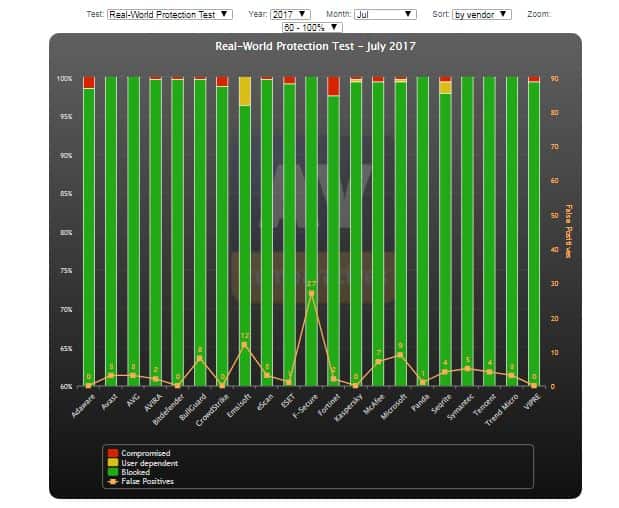
Task: Click the Seqrite vendor label
Action: [x=441, y=404]
